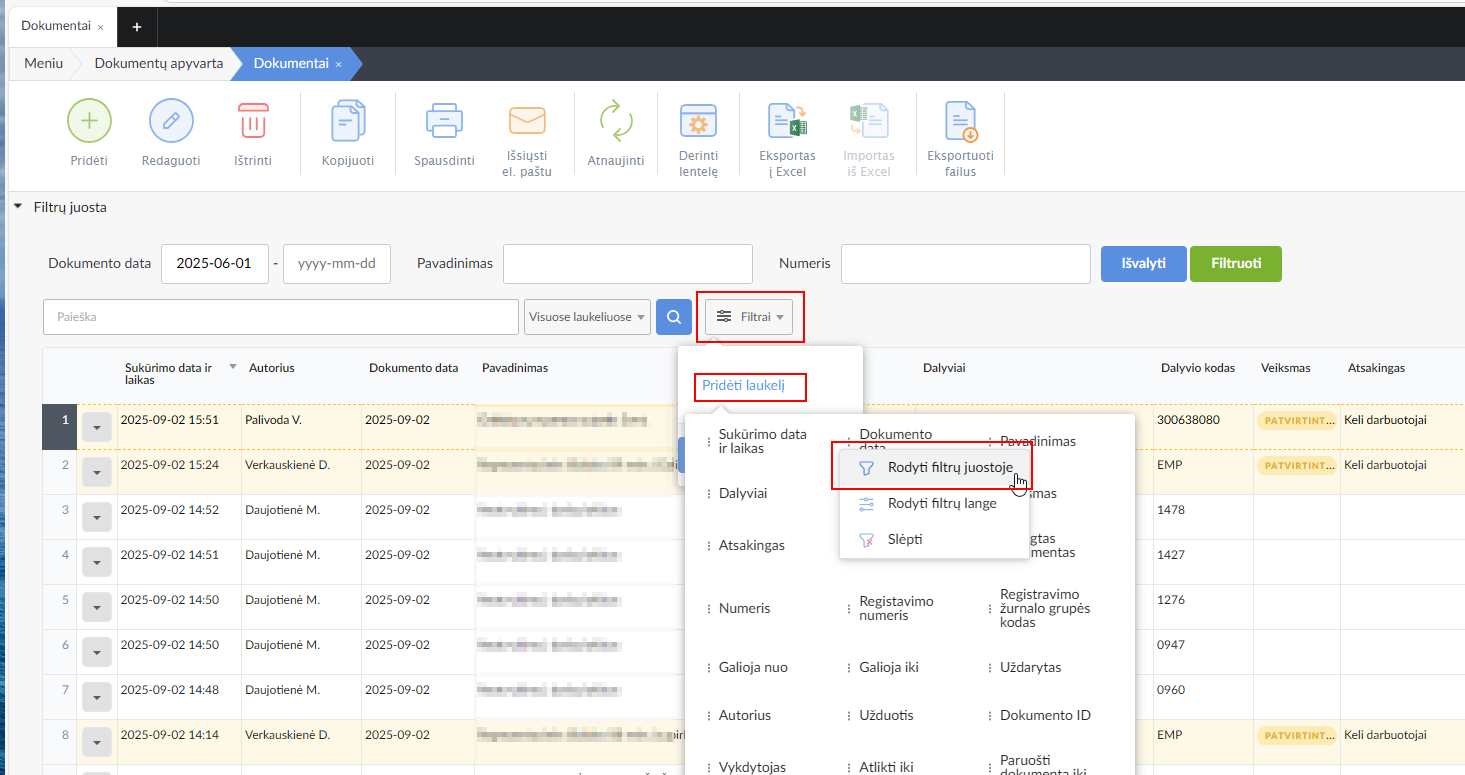The height and width of the screenshot is (775, 1465).
Task: Click the Redaguoti pencil icon
Action: tap(171, 121)
